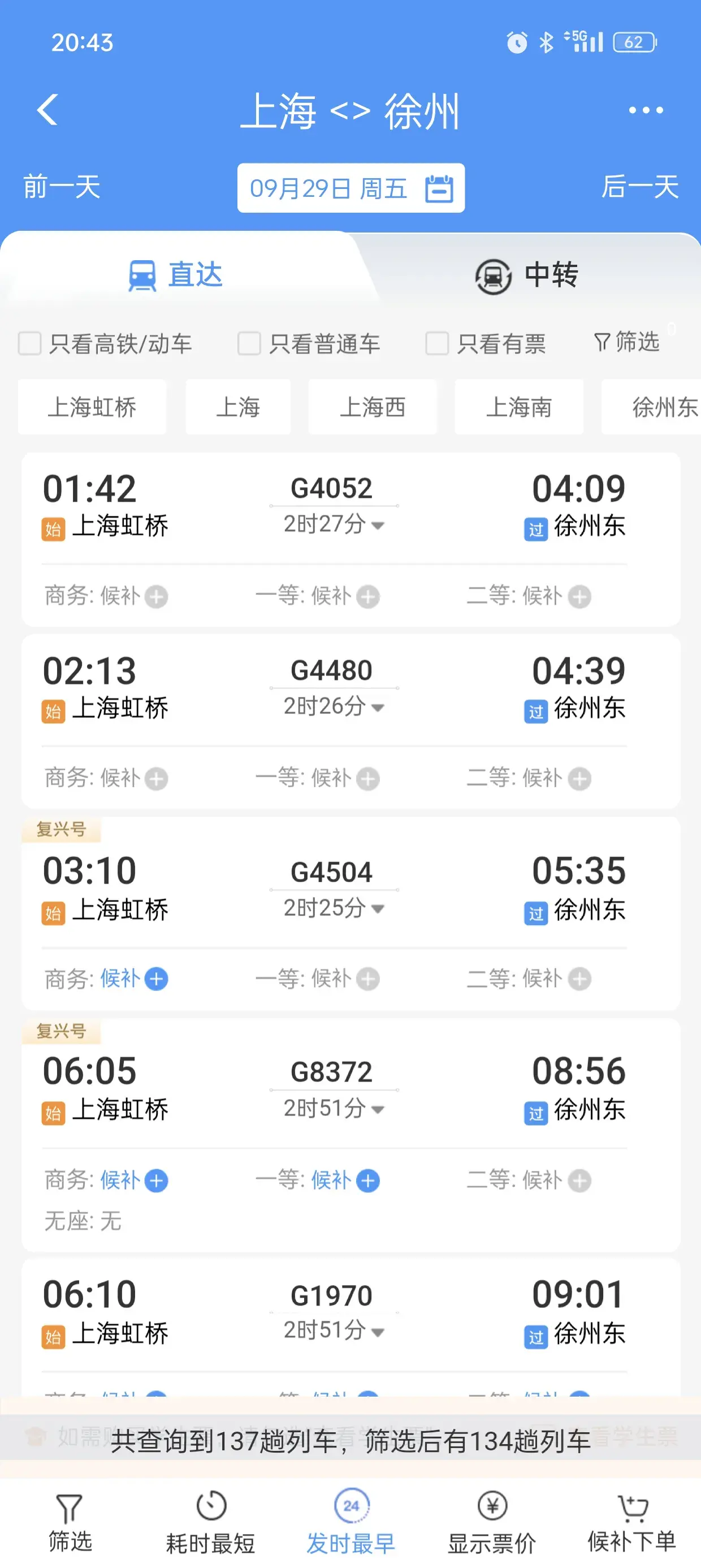701x1568 pixels.
Task: Tap the back arrow icon
Action: (x=47, y=110)
